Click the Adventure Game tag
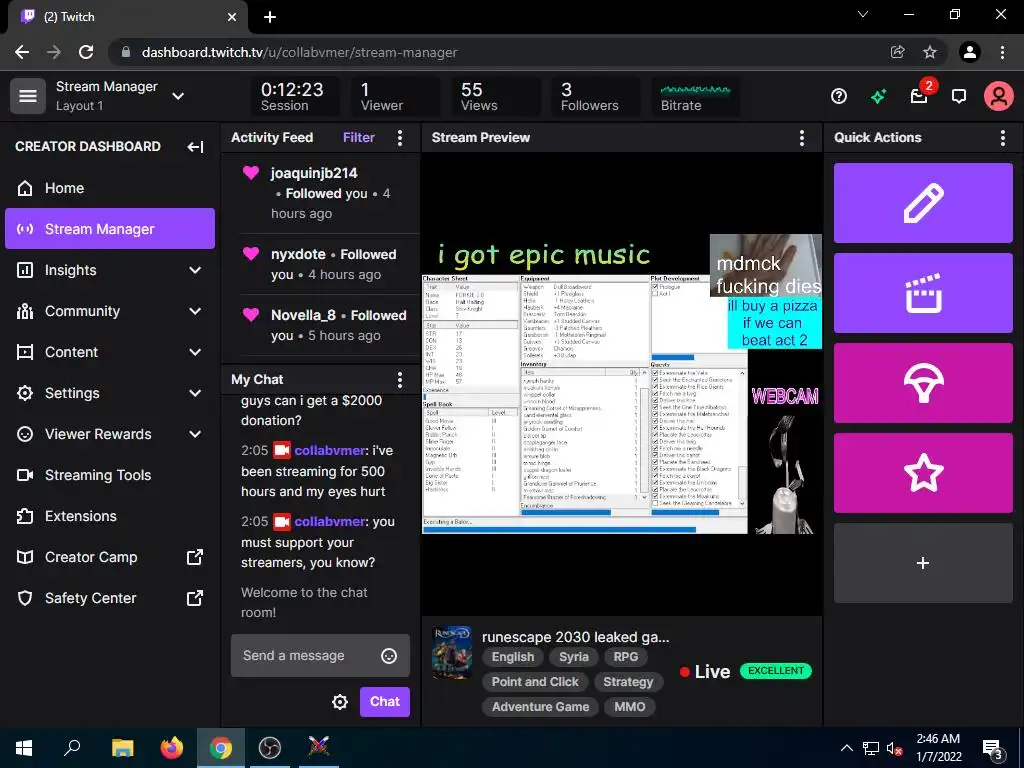Viewport: 1024px width, 768px height. tap(540, 707)
